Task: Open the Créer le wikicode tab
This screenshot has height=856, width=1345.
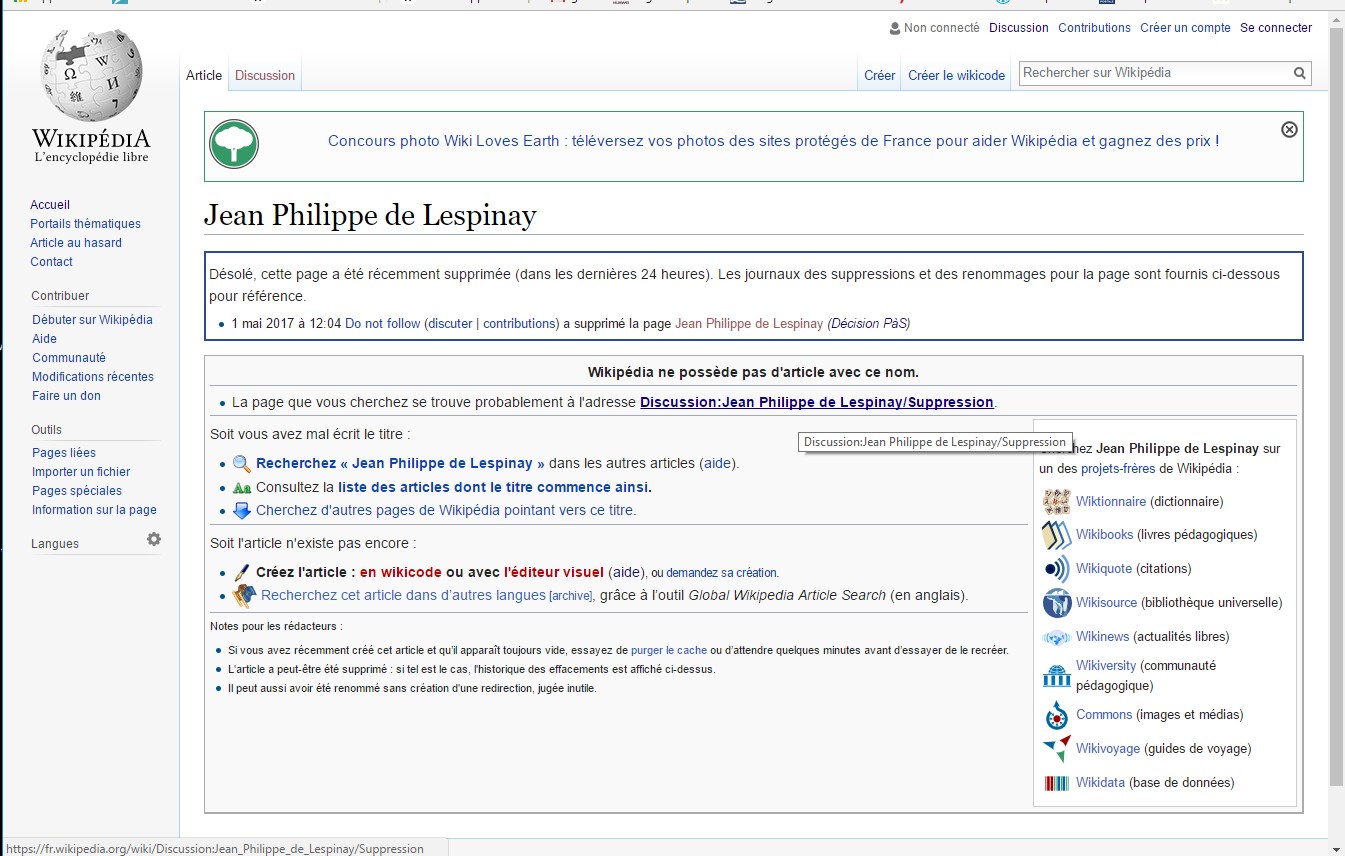Action: pyautogui.click(x=956, y=76)
